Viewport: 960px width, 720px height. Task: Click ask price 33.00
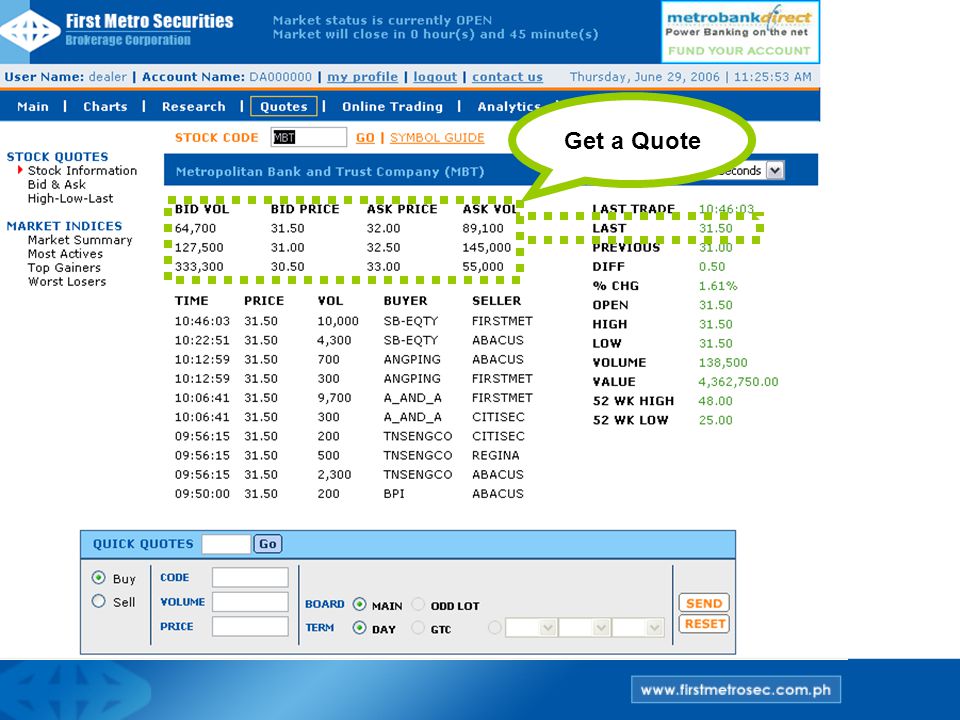pyautogui.click(x=383, y=267)
